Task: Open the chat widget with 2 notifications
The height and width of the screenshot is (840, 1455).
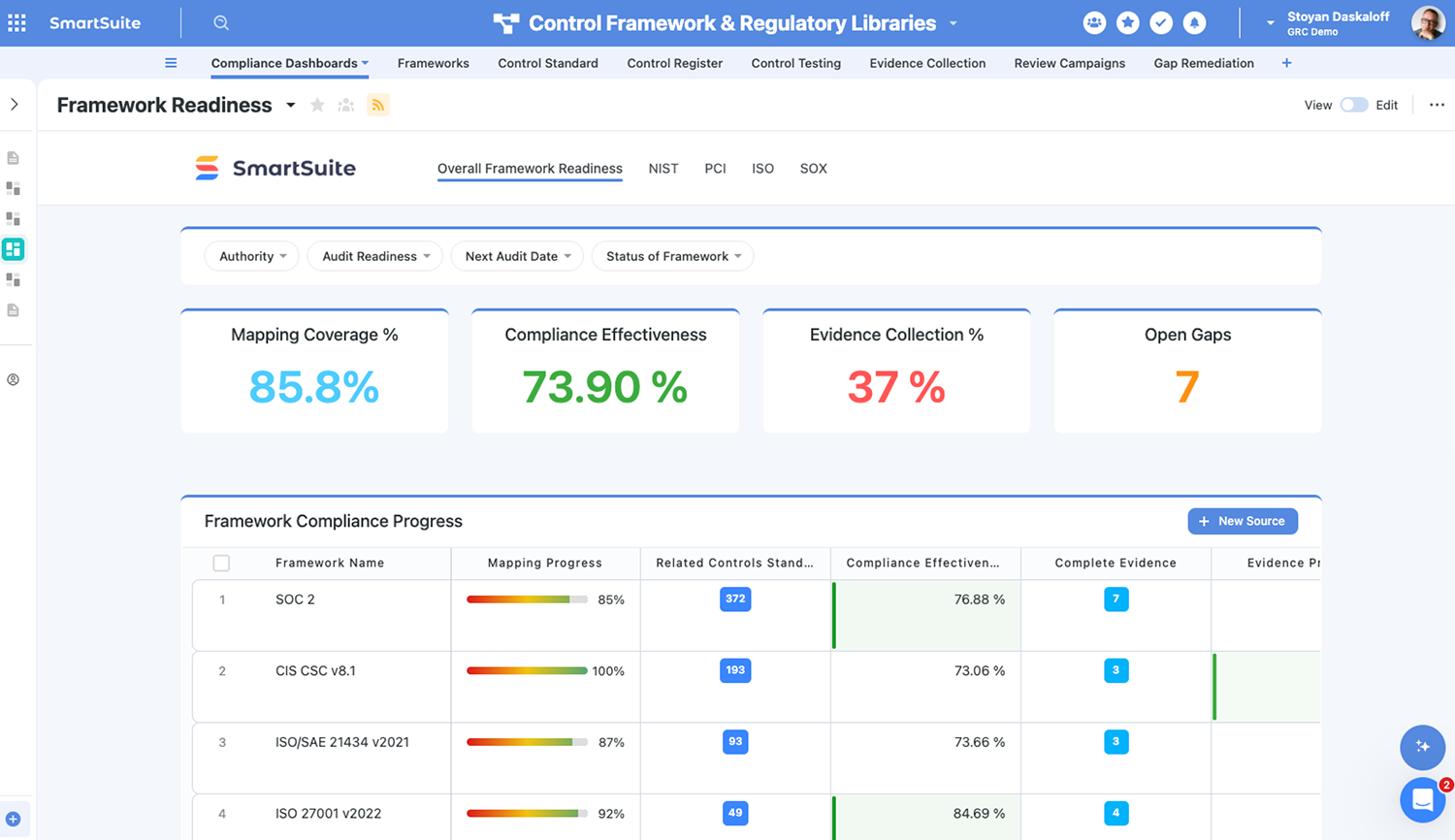Action: [x=1422, y=800]
